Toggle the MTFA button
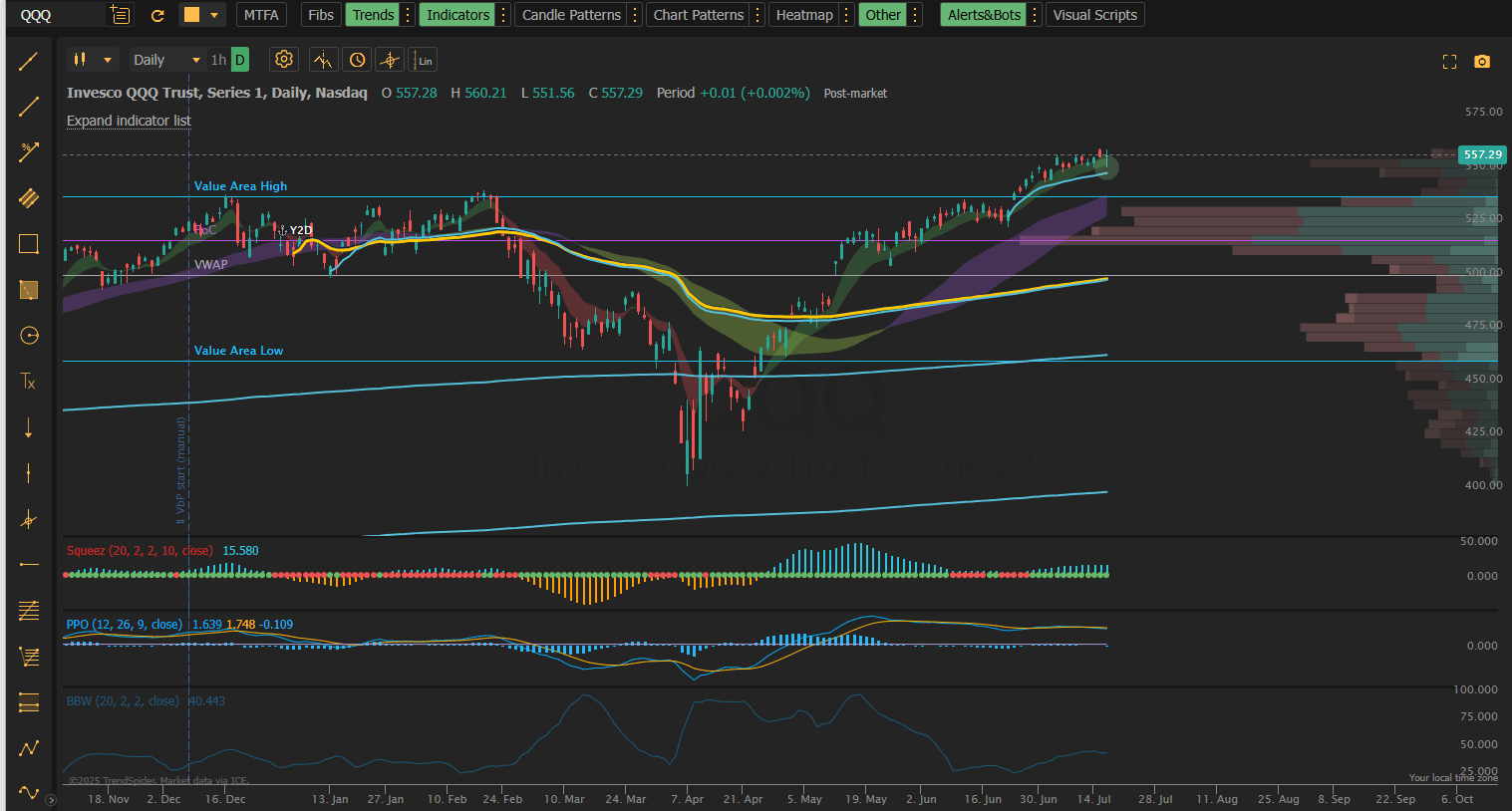 tap(261, 15)
